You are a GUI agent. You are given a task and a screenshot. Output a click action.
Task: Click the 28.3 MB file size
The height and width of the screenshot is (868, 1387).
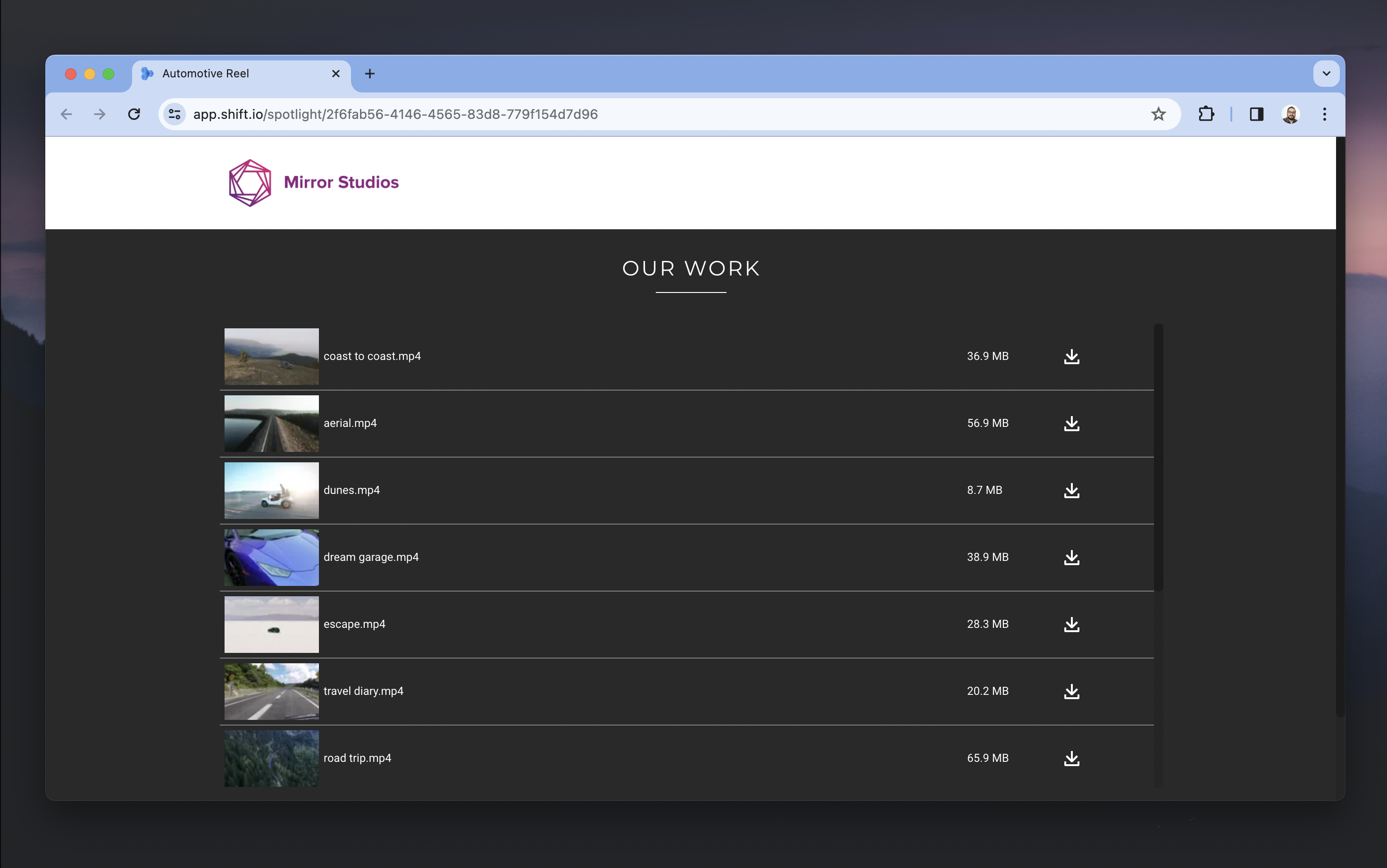[987, 624]
